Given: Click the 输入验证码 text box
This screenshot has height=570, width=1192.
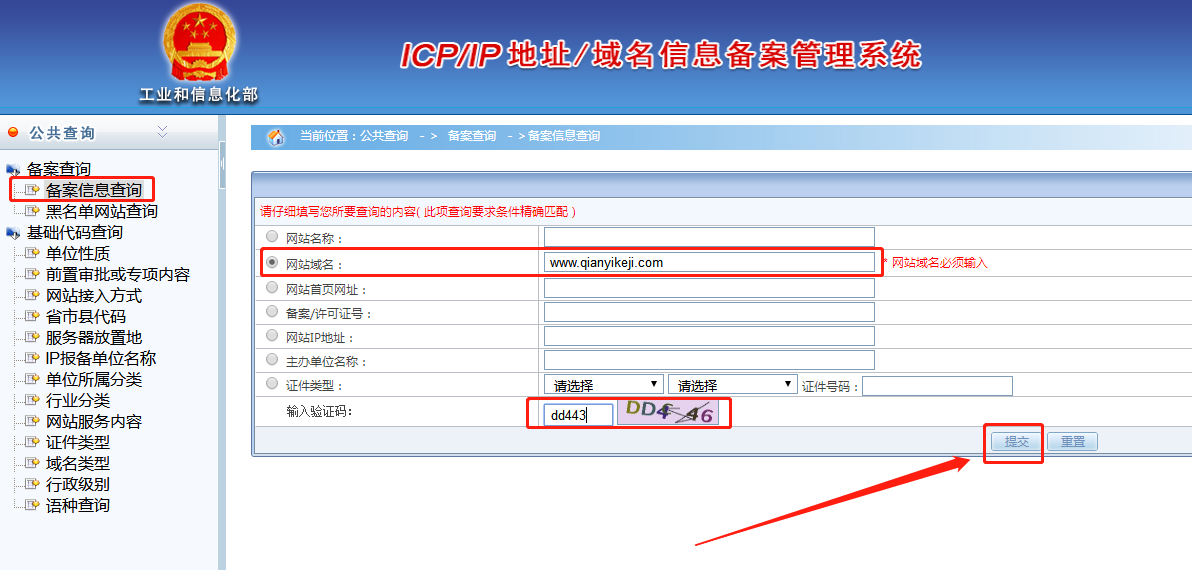Looking at the screenshot, I should coord(578,414).
